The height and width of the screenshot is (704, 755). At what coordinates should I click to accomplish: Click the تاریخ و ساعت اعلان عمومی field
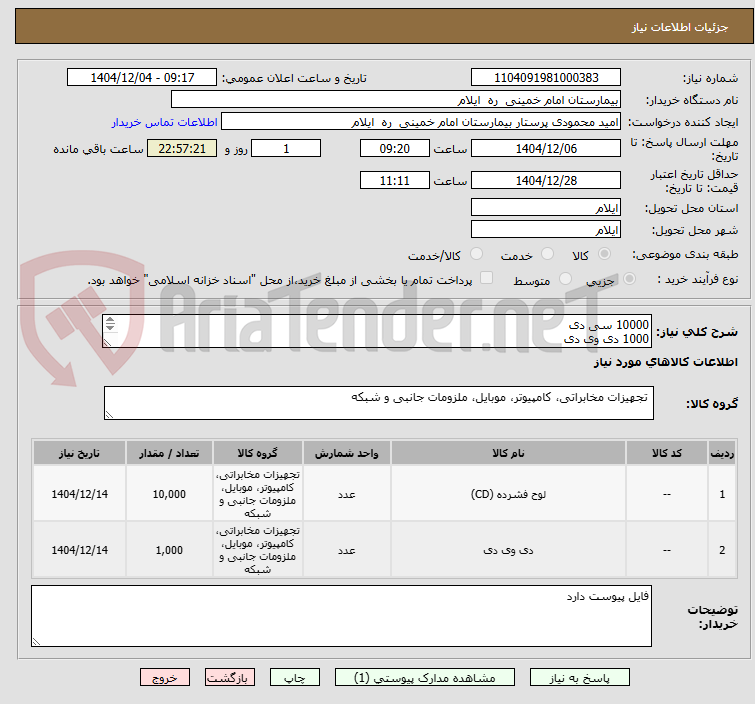[x=142, y=78]
